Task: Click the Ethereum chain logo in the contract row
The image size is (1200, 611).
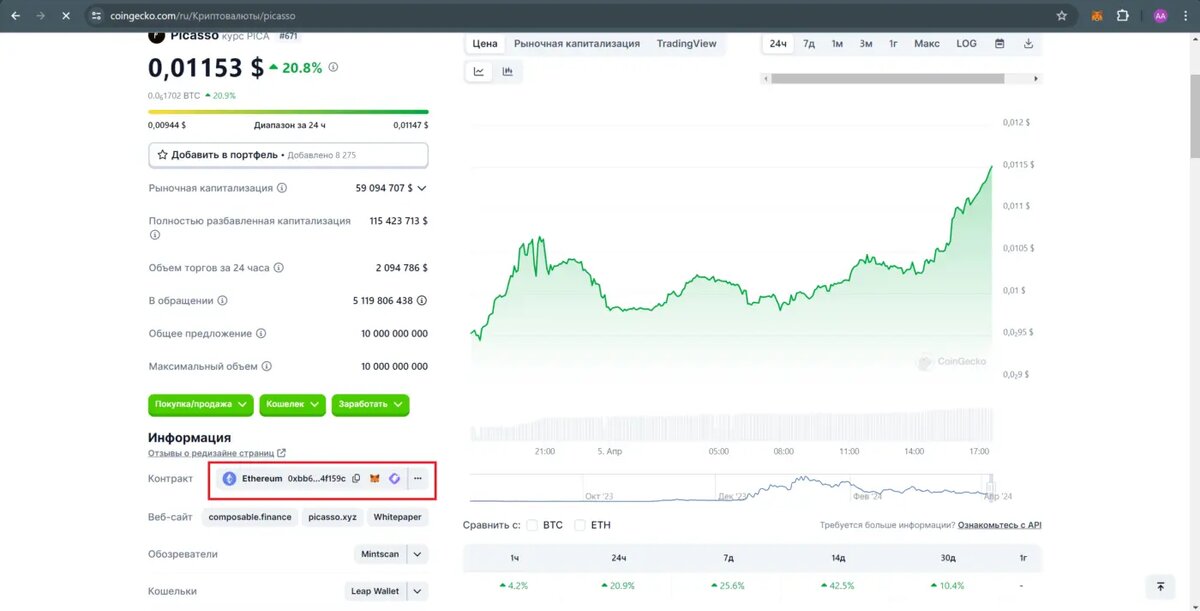Action: tap(230, 479)
